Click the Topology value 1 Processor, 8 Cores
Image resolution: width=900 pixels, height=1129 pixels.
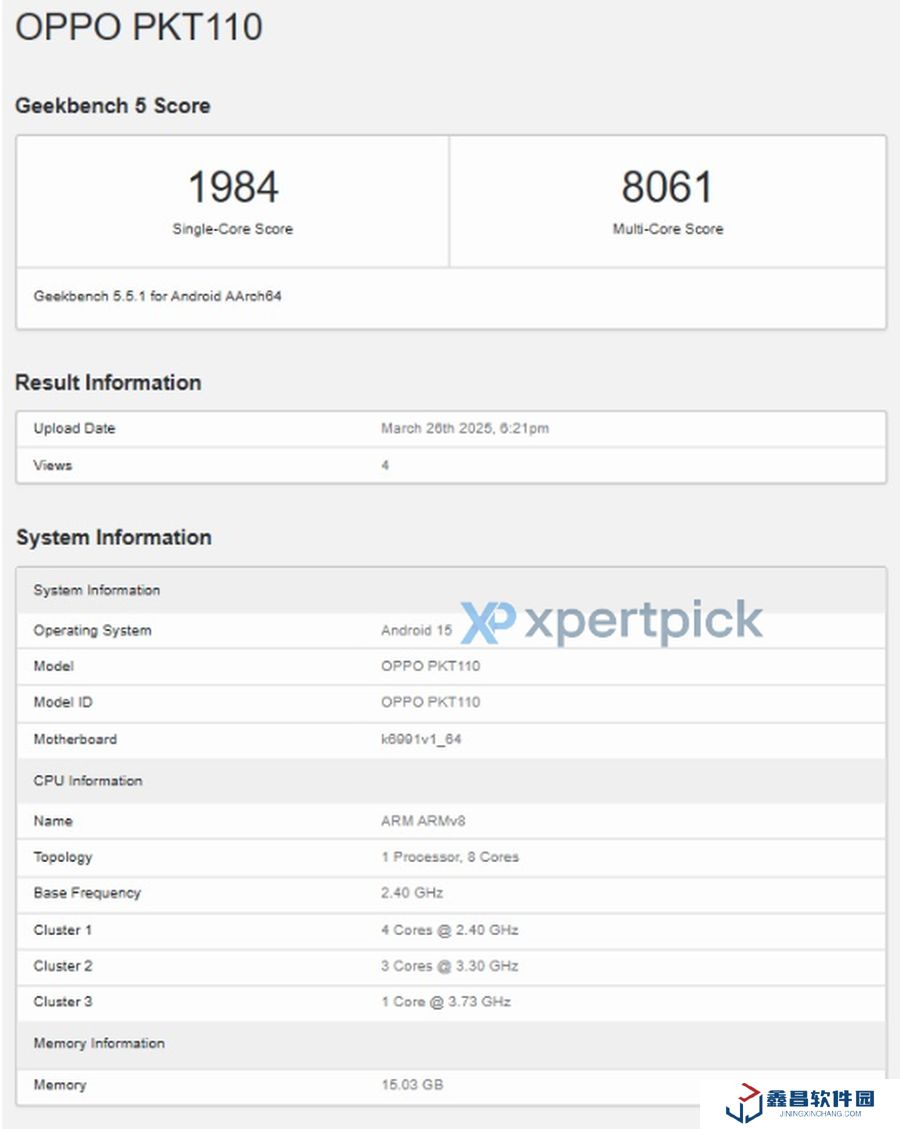[450, 857]
